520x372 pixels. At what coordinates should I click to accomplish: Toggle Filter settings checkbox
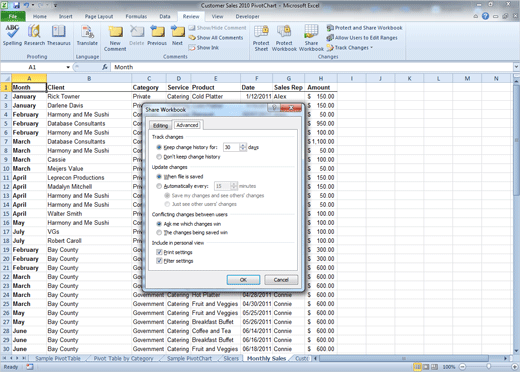point(159,261)
